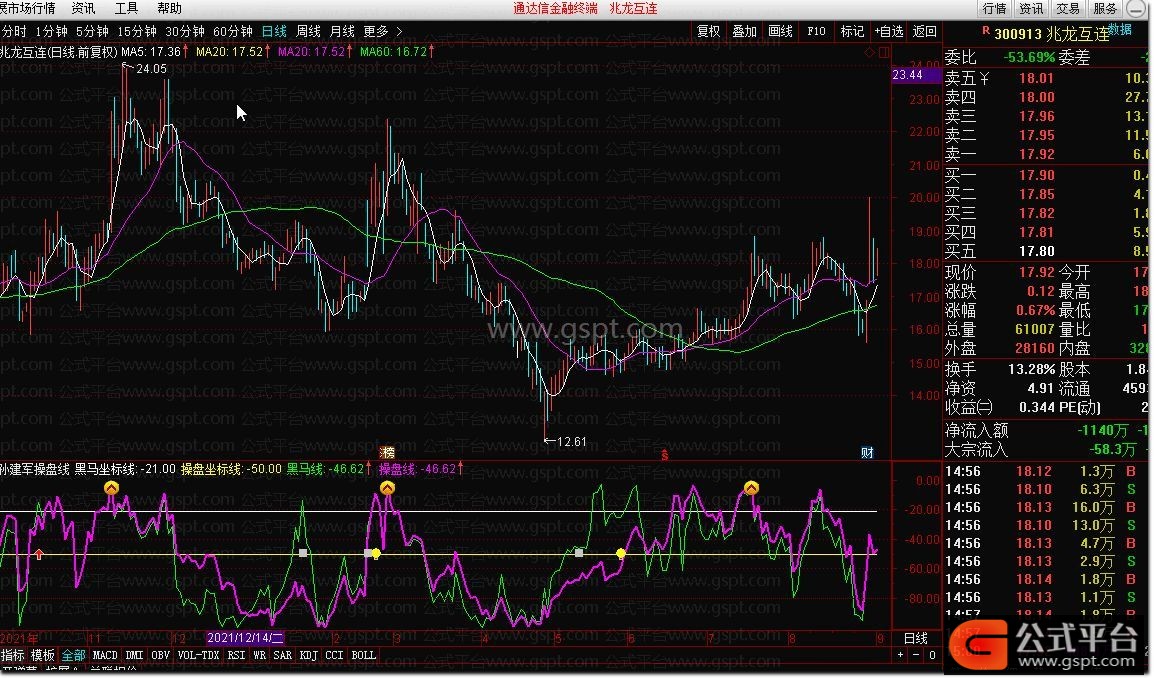
Task: Select the 周线 weekly chart tab
Action: (308, 31)
